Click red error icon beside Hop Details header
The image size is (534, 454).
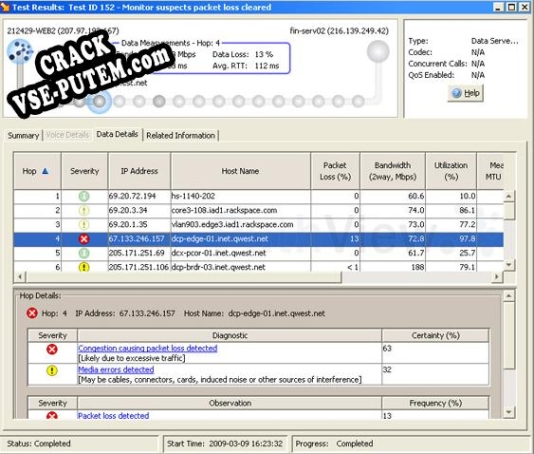(32, 313)
